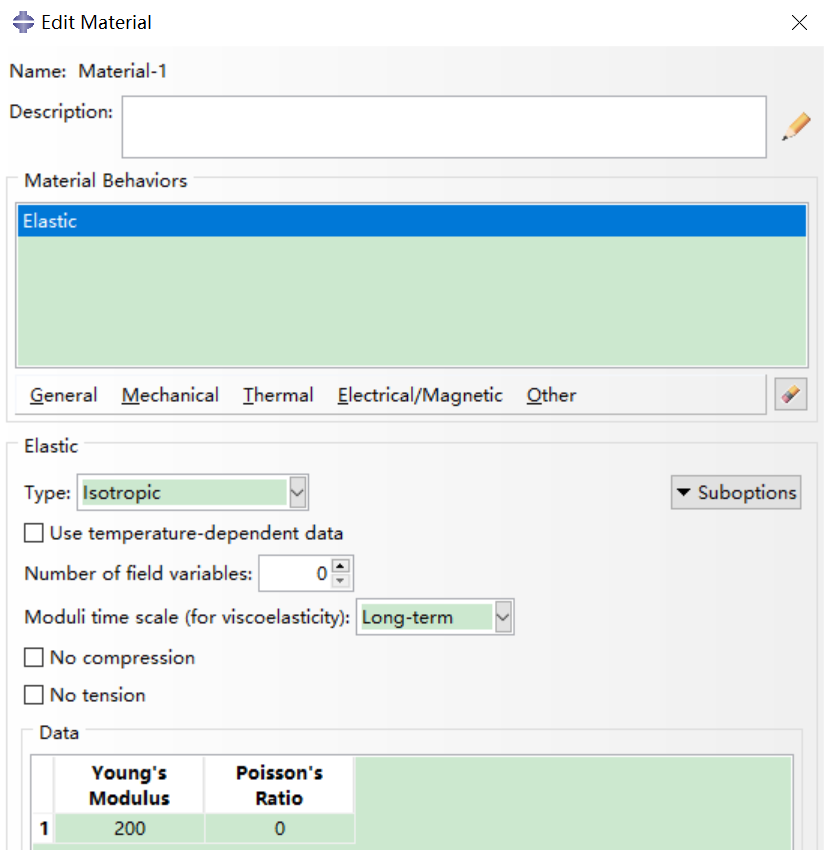Click the eraser icon to delete behavior

point(790,394)
